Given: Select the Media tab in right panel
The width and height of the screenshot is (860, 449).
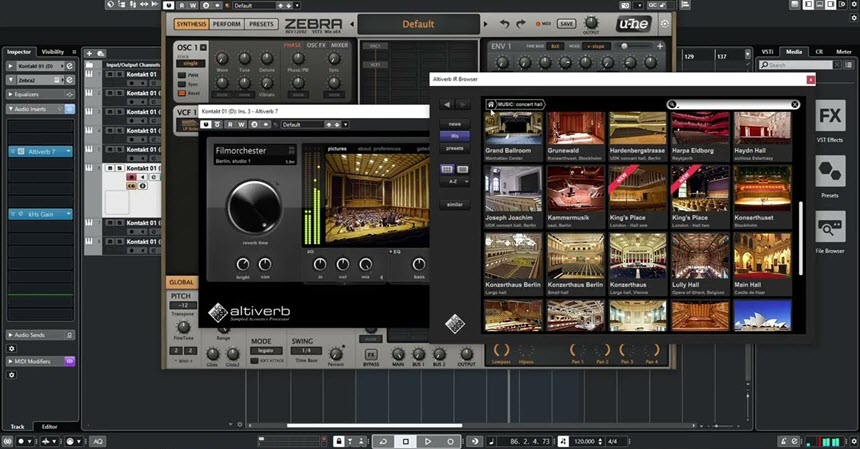Looking at the screenshot, I should pyautogui.click(x=794, y=52).
